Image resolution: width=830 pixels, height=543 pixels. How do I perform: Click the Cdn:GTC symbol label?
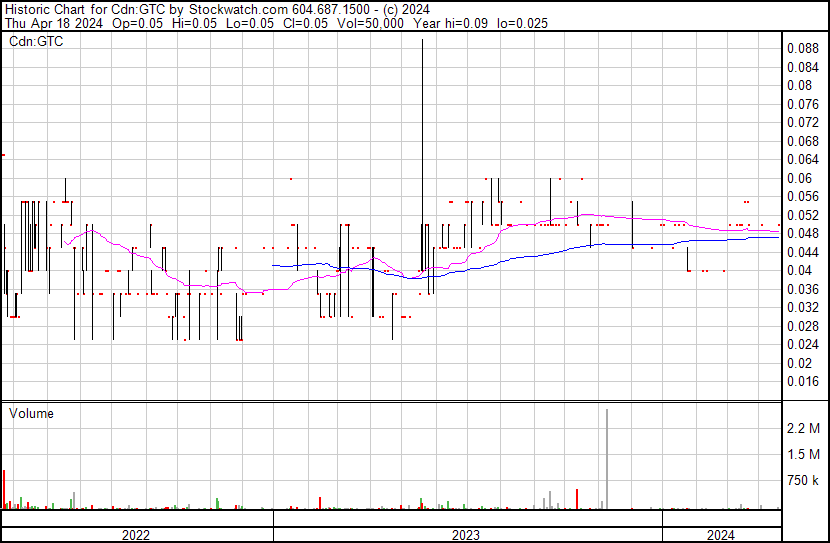pyautogui.click(x=36, y=43)
